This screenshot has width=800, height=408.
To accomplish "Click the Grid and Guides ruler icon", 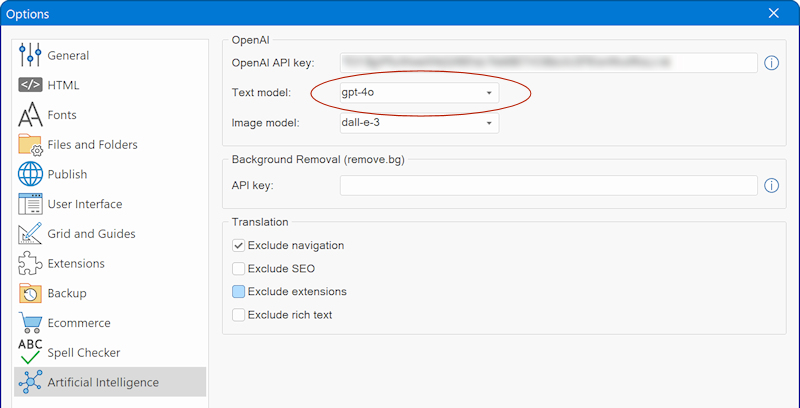I will [30, 234].
